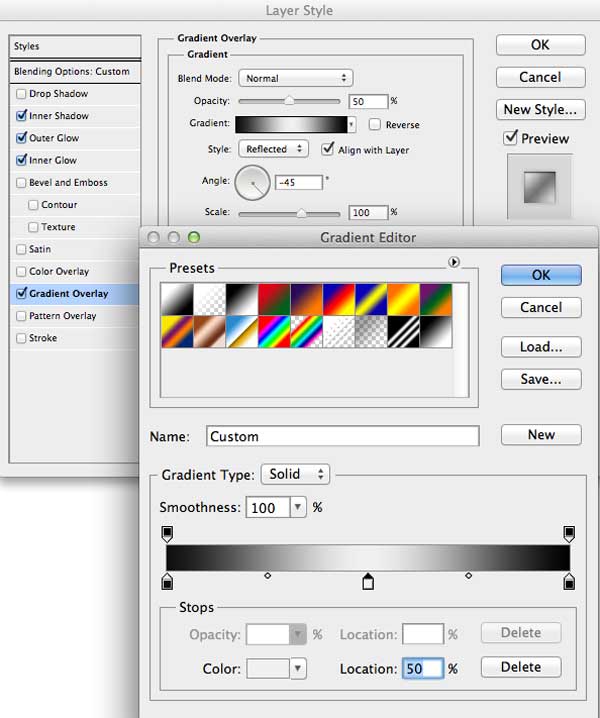Open the Pattern Overlay settings row

click(x=75, y=316)
